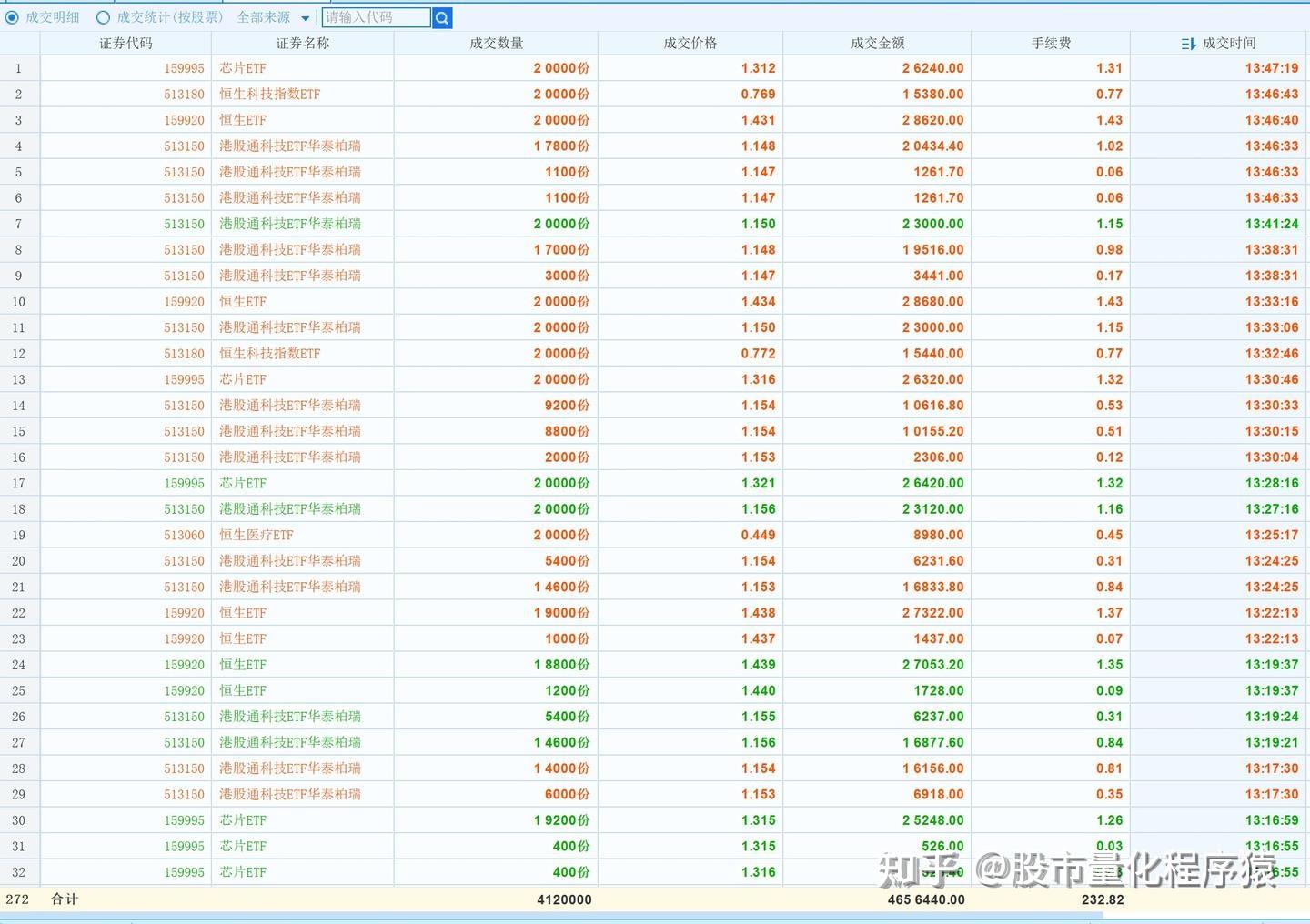Click the quantity cell 9200份

[567, 405]
